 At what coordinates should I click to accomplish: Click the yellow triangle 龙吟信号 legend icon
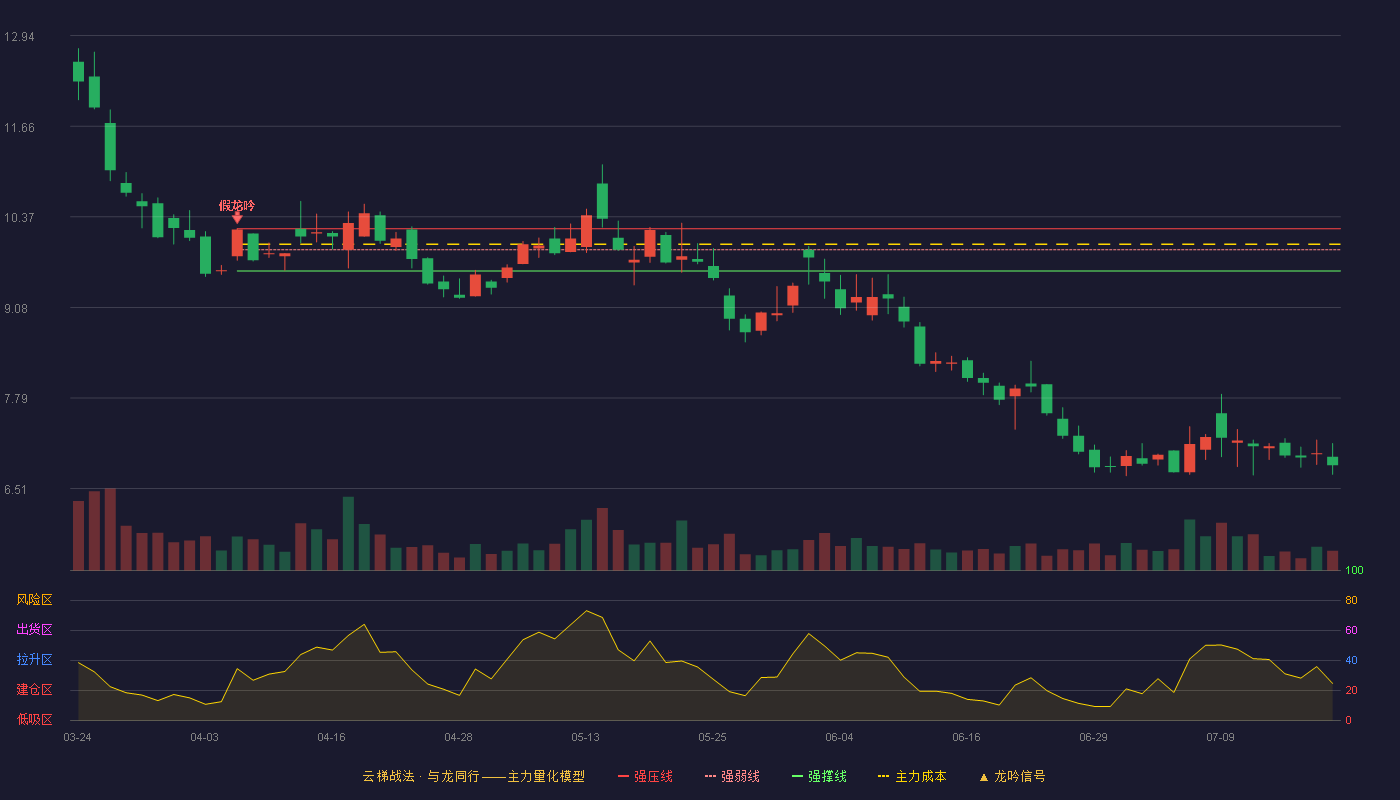point(984,777)
